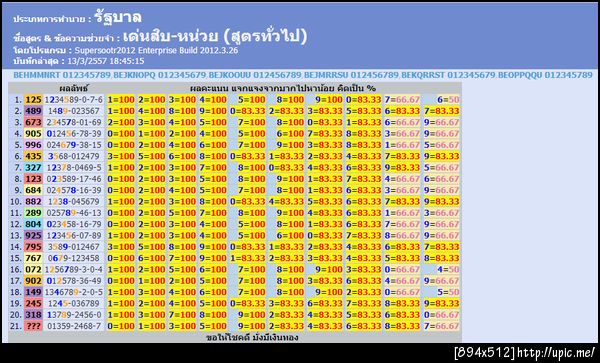600x363 pixels.
Task: Click the ผลลัพธ์ column header
Action: (x=74, y=88)
